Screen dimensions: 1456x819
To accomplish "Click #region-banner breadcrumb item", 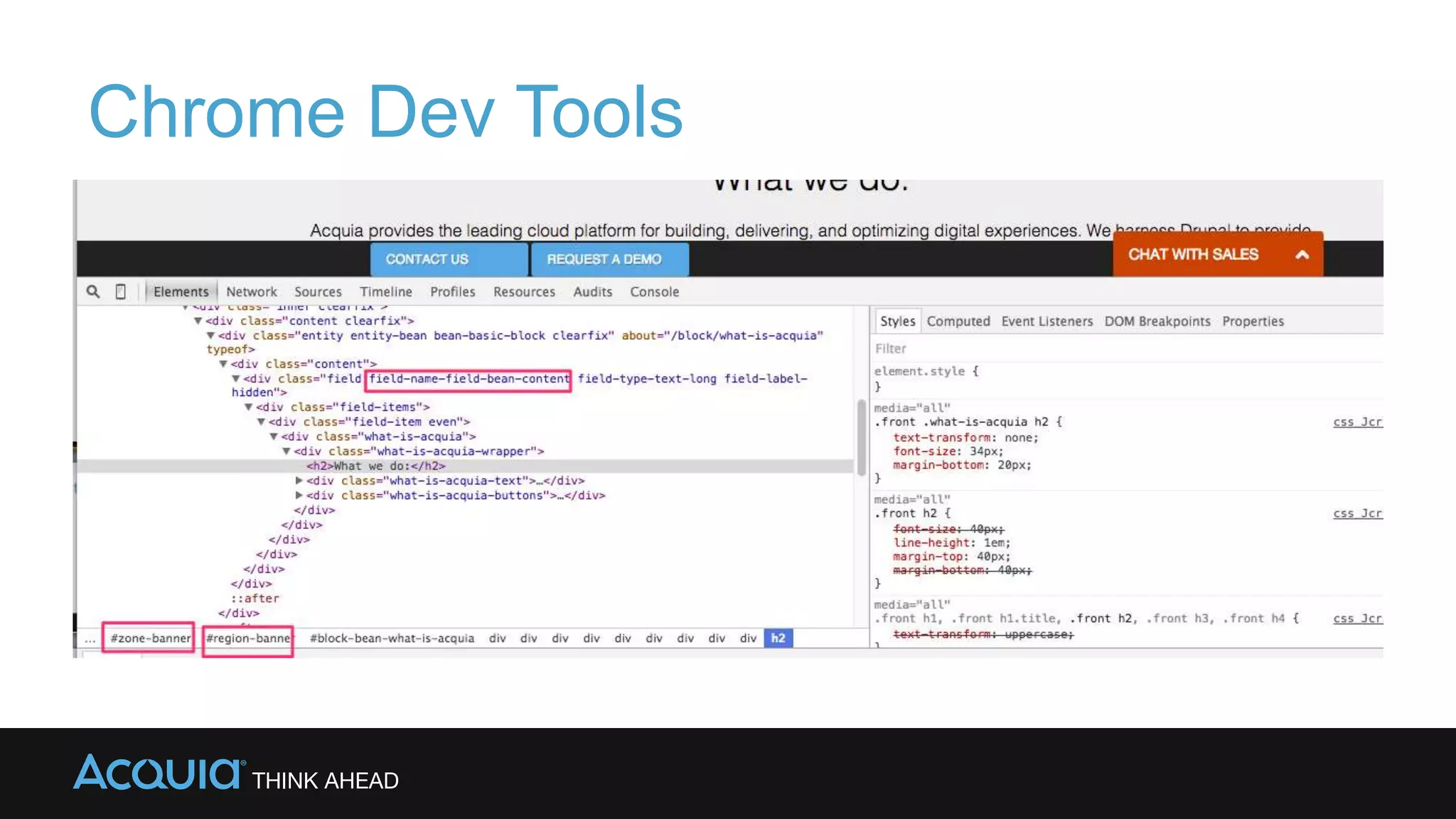I will point(248,638).
